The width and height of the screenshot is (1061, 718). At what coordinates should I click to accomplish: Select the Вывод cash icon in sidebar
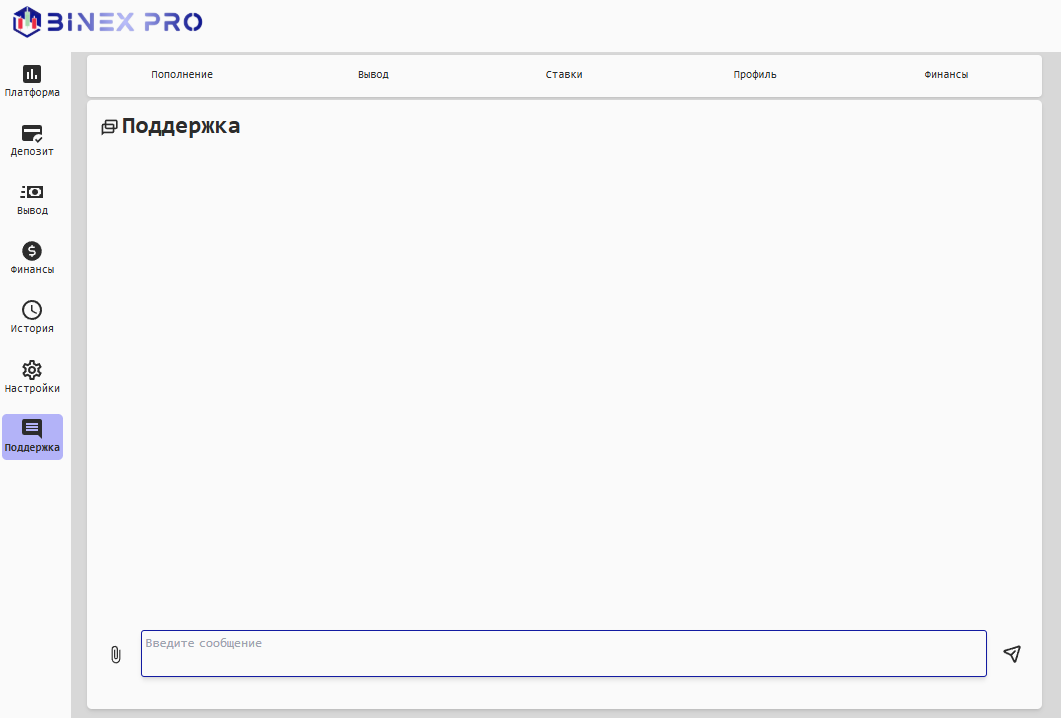(x=32, y=192)
